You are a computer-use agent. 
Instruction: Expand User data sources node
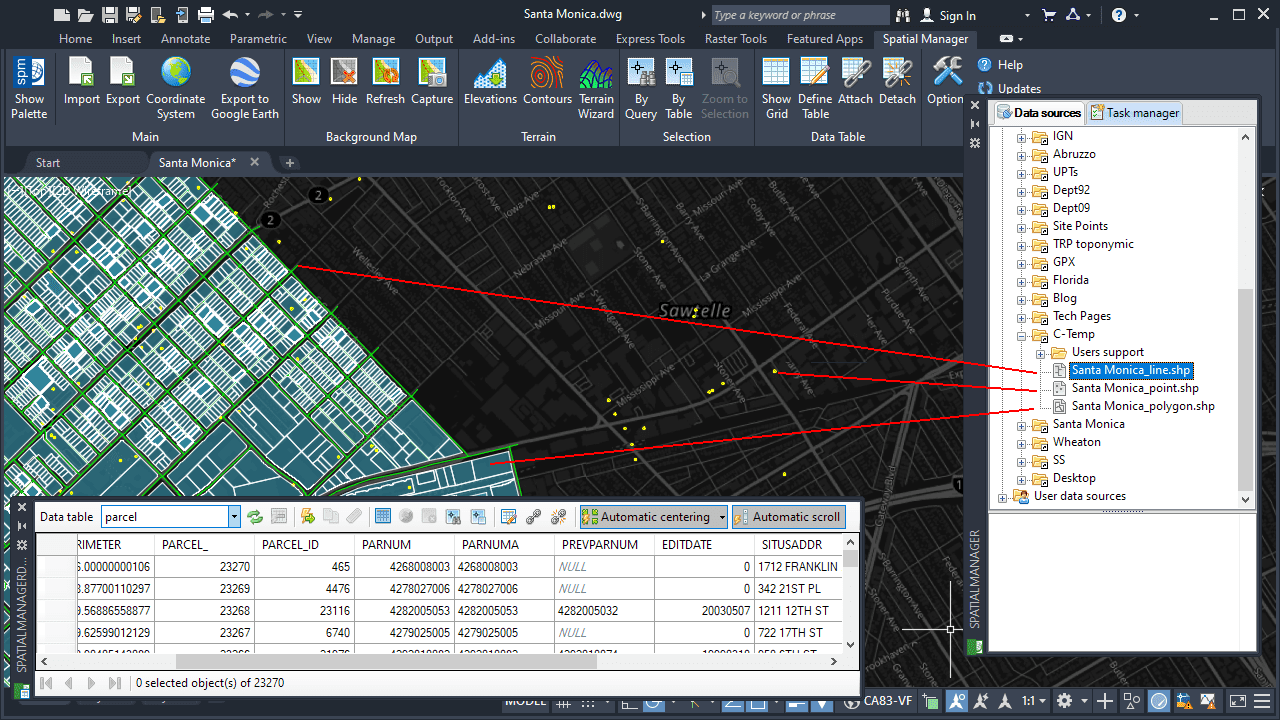1003,497
